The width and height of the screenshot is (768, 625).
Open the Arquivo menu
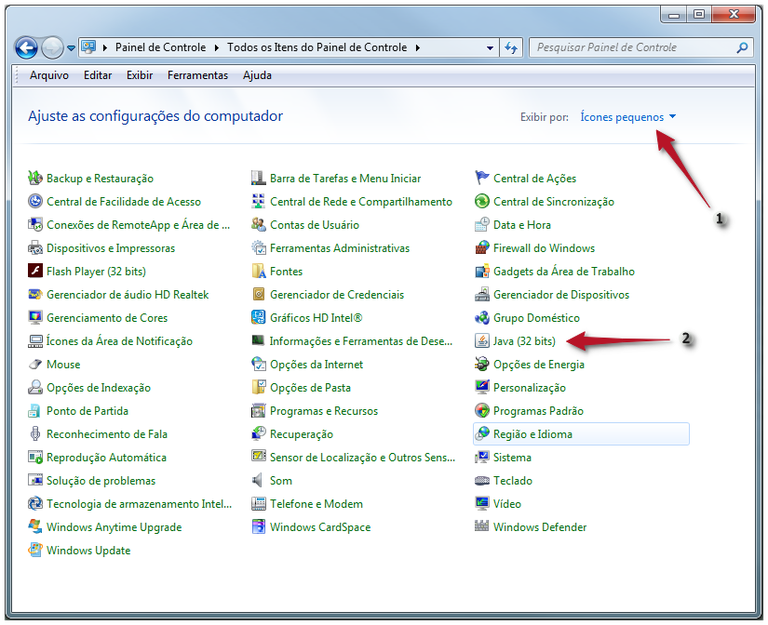tap(49, 75)
